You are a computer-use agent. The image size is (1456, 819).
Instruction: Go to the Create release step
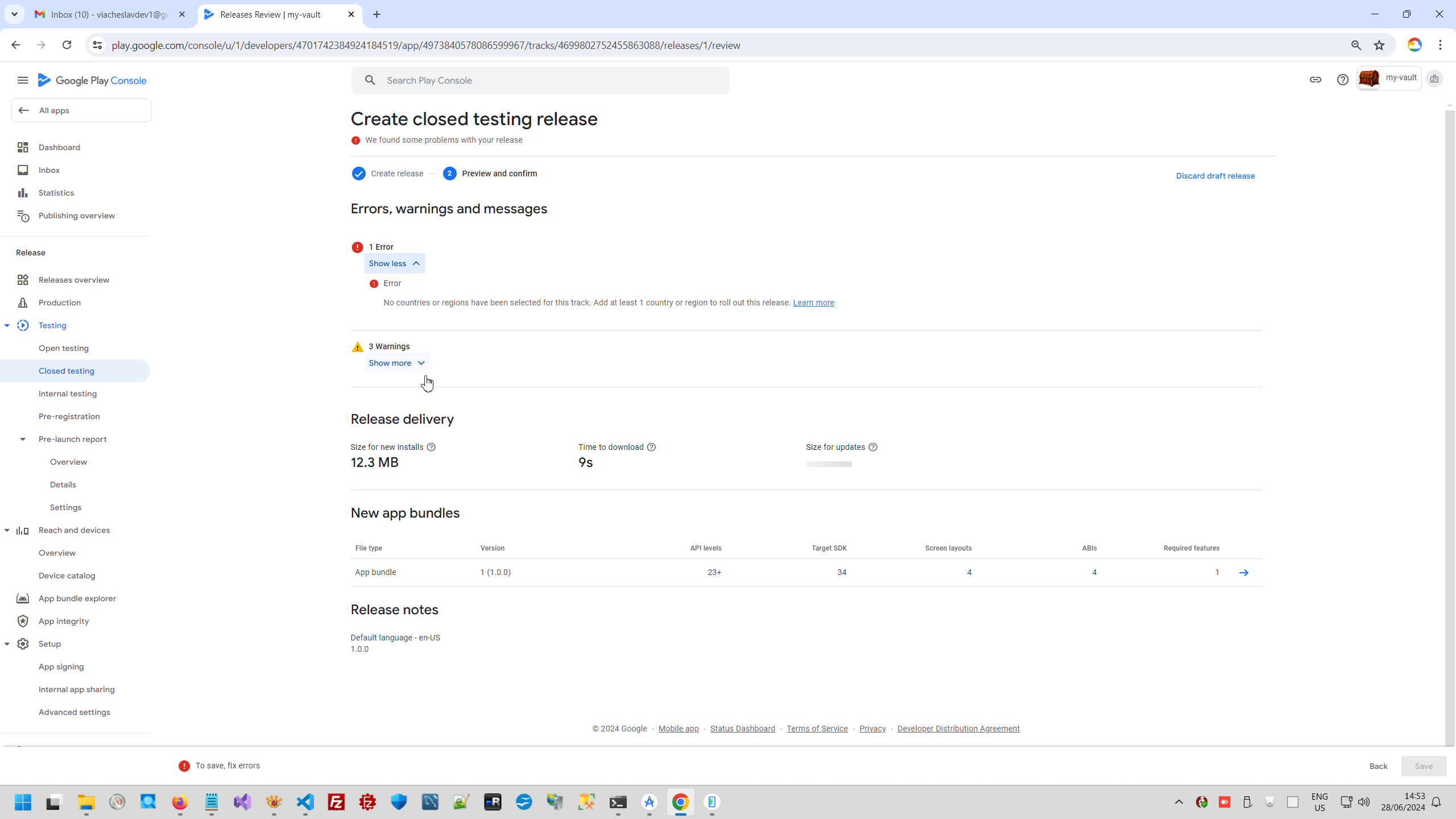(x=396, y=173)
